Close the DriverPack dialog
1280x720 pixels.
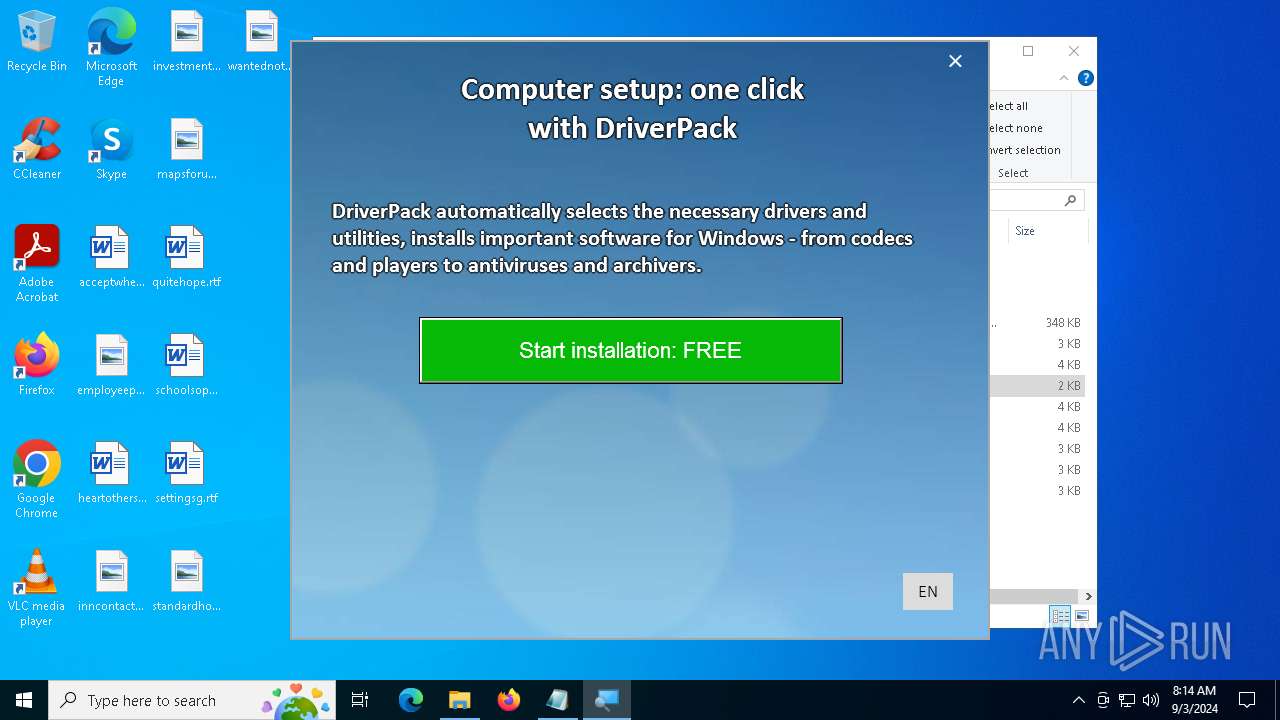(x=955, y=61)
